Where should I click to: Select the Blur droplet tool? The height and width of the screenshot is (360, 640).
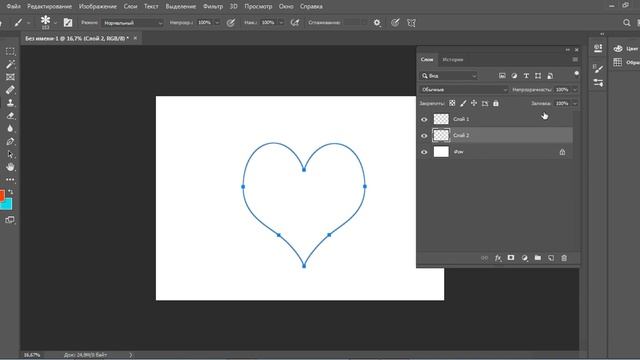tap(10, 128)
